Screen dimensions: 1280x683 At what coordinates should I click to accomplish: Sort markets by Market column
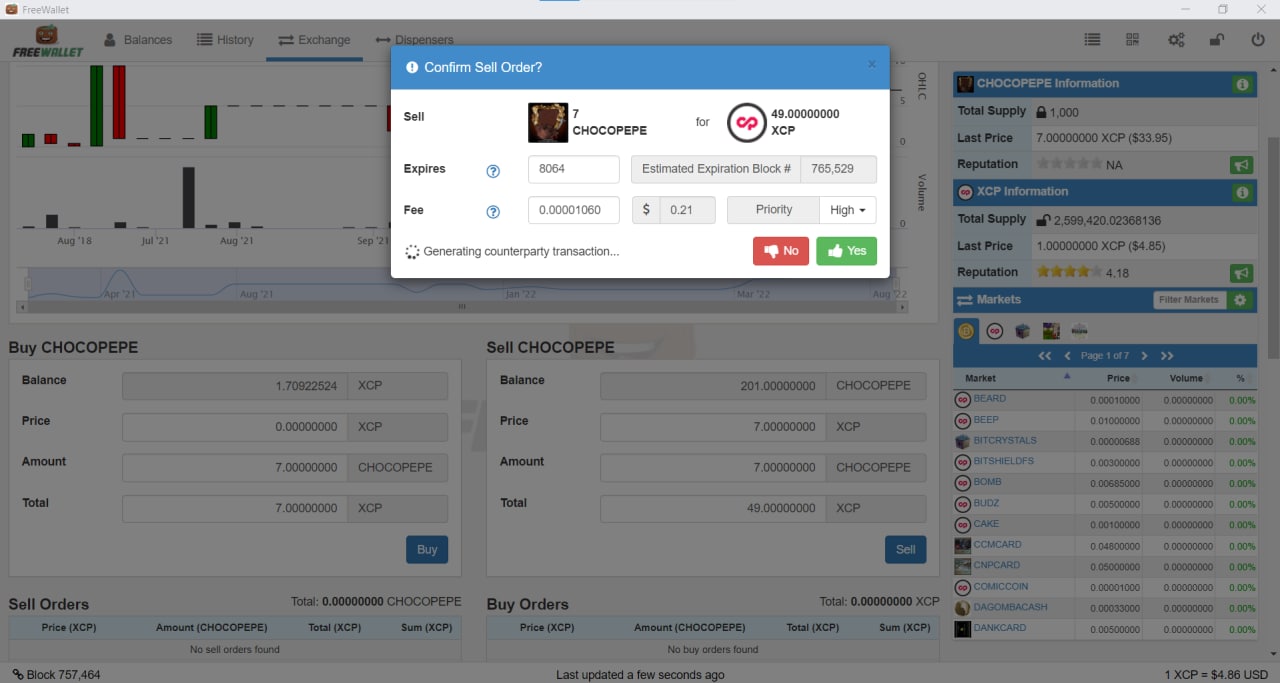[1015, 378]
